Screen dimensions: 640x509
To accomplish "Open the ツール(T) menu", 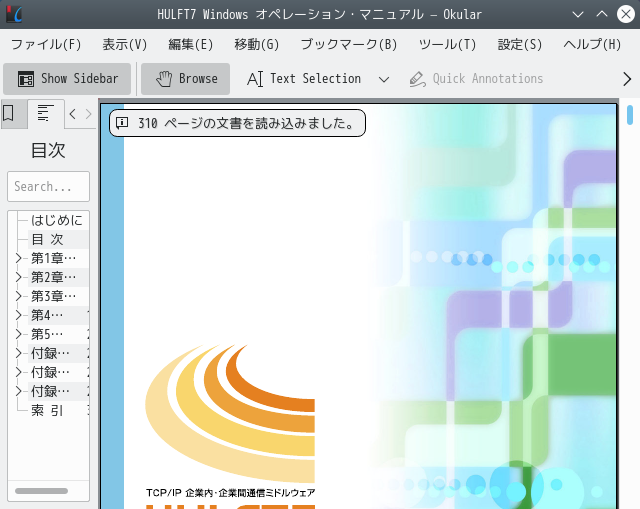I will [x=447, y=44].
